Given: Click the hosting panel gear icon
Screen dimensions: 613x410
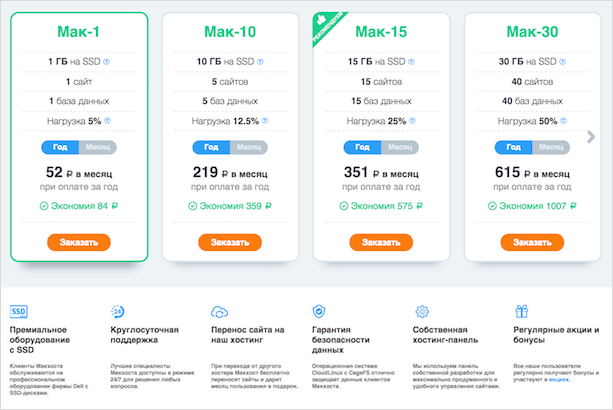Looking at the screenshot, I should tap(421, 312).
